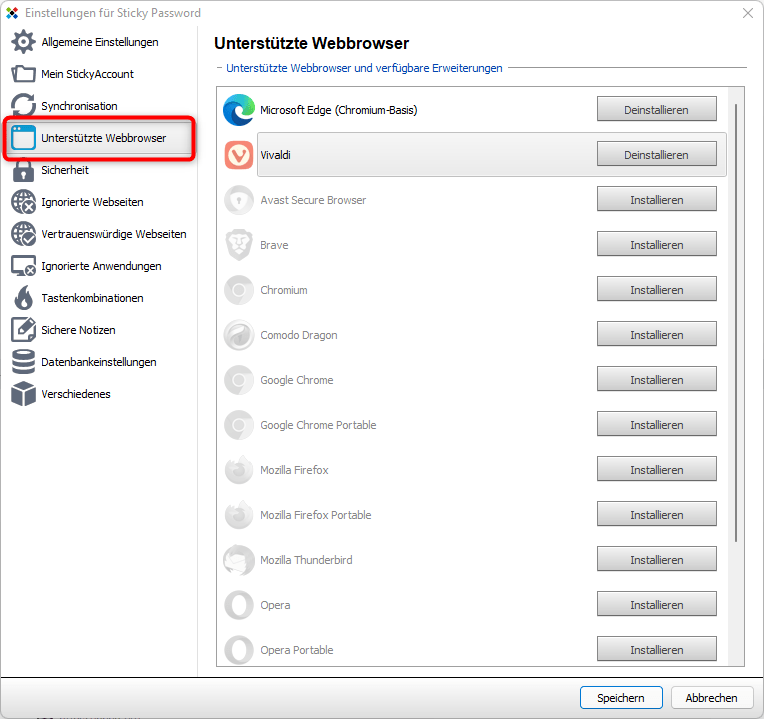Click Installieren for Google Chrome Portable
Screen dimensions: 764x719
coord(656,424)
